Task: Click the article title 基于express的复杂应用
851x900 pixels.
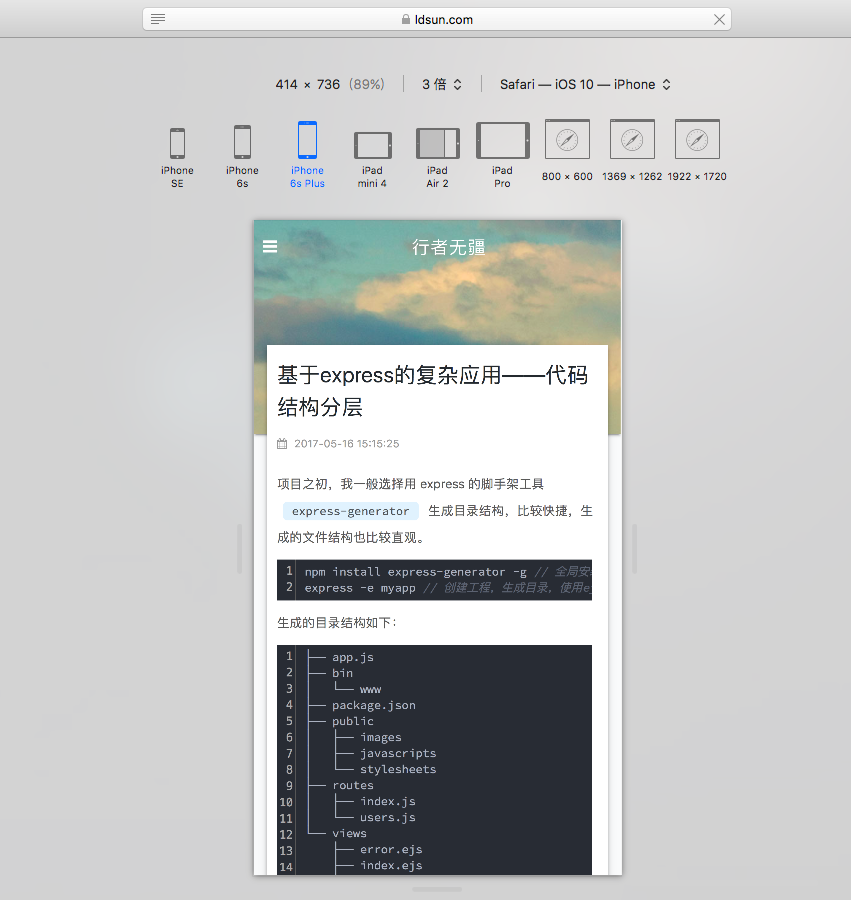Action: 433,391
